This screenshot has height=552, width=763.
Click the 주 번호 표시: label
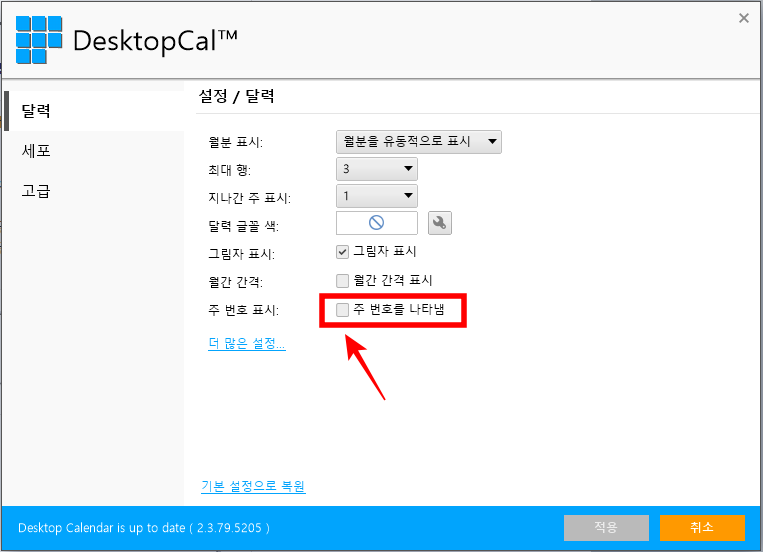click(x=243, y=310)
